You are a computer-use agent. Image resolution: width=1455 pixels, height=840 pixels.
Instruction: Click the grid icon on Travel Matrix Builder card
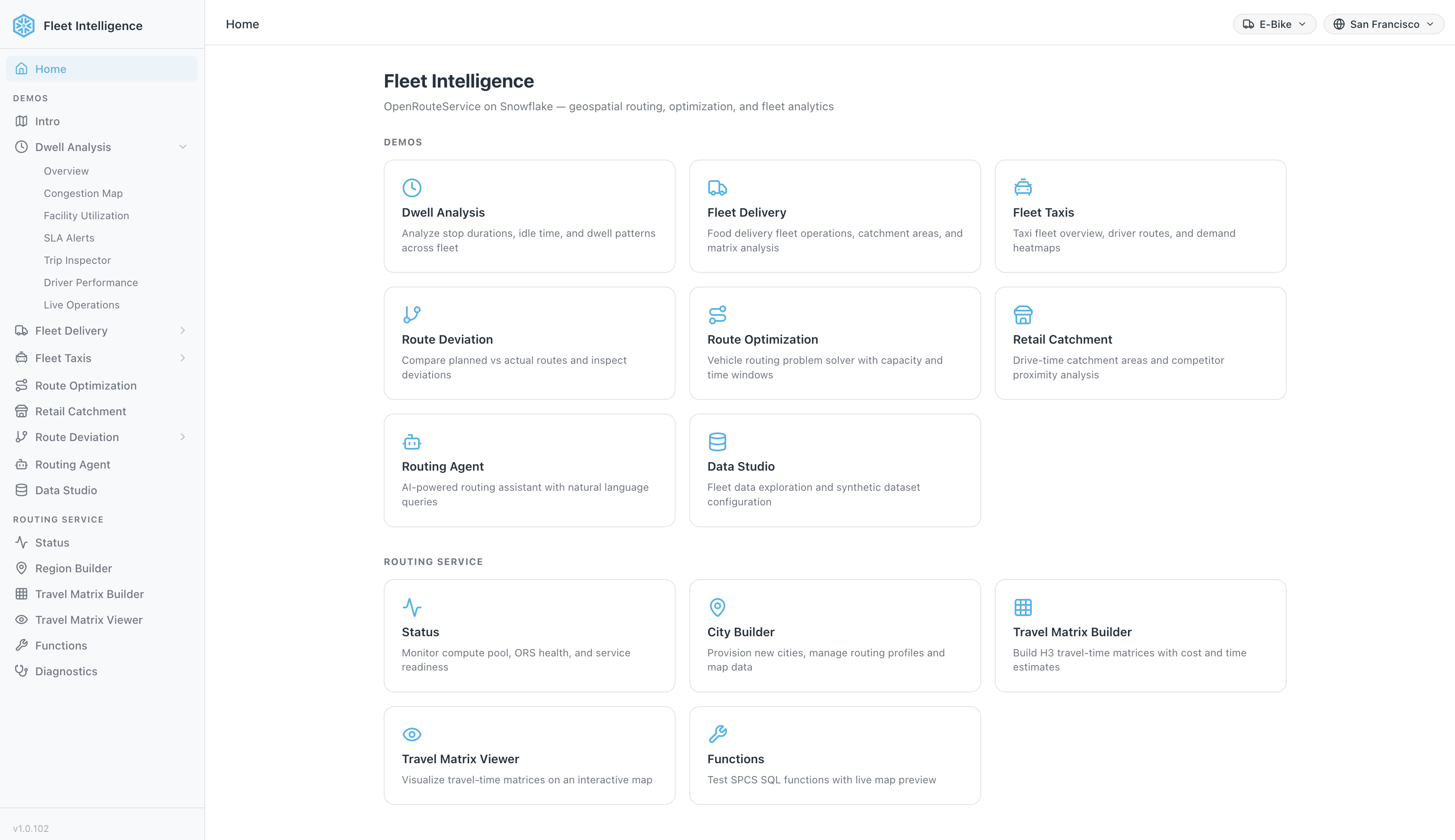tap(1023, 607)
